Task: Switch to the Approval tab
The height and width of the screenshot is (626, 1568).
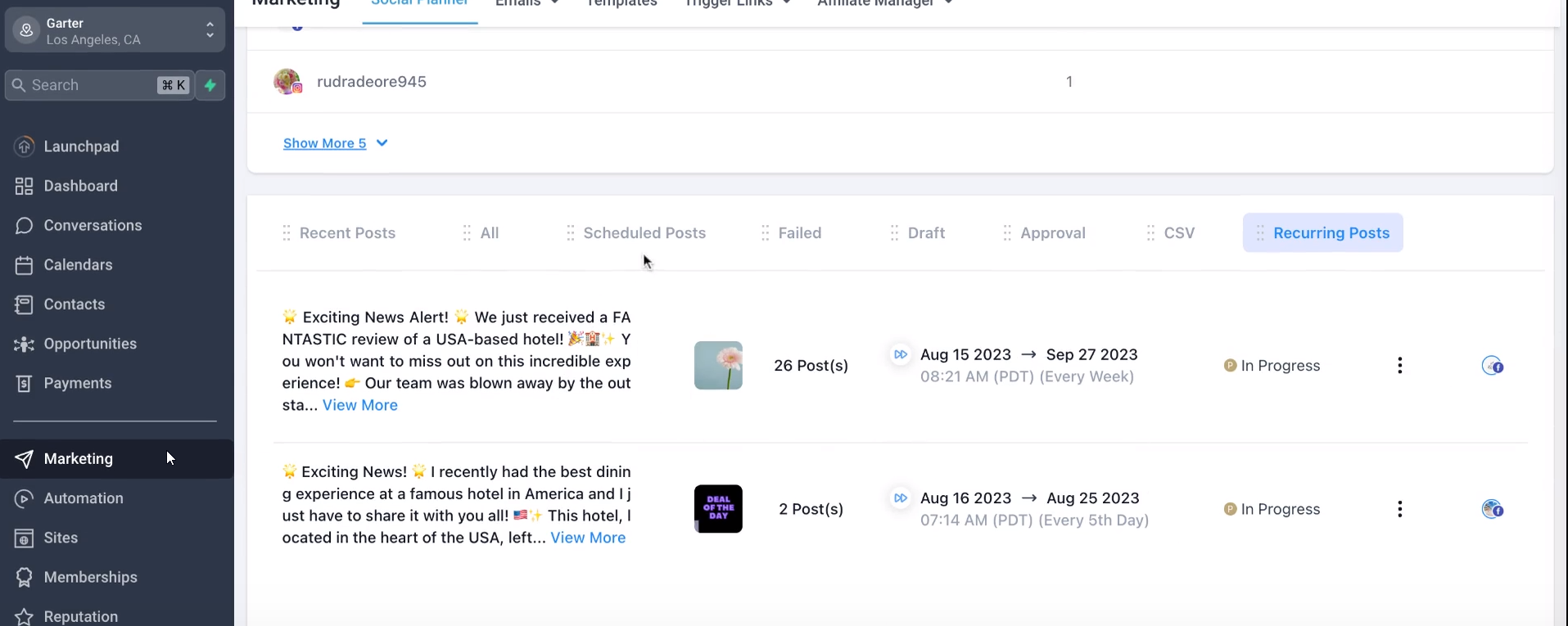Action: [1053, 233]
